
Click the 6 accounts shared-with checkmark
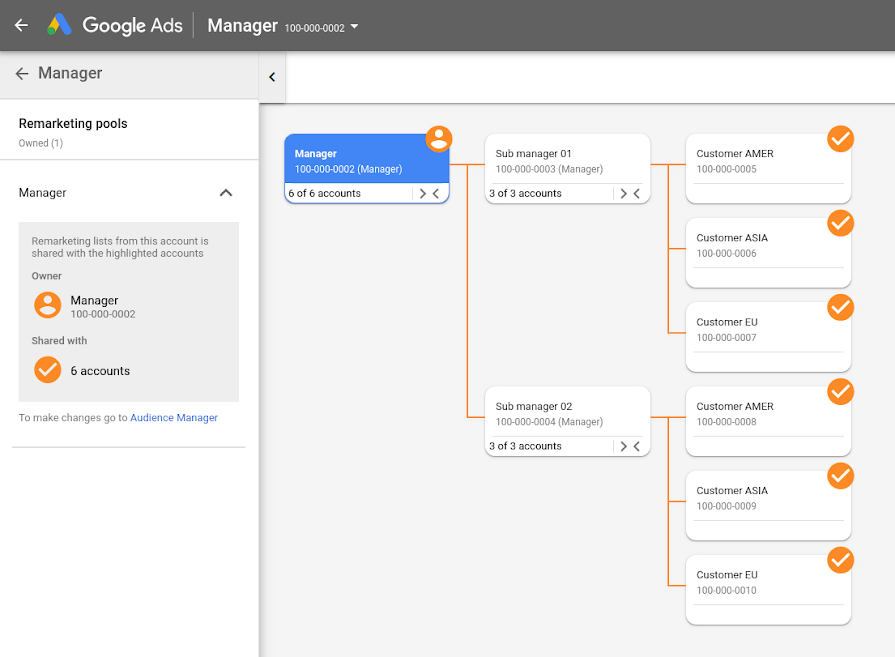(x=47, y=370)
